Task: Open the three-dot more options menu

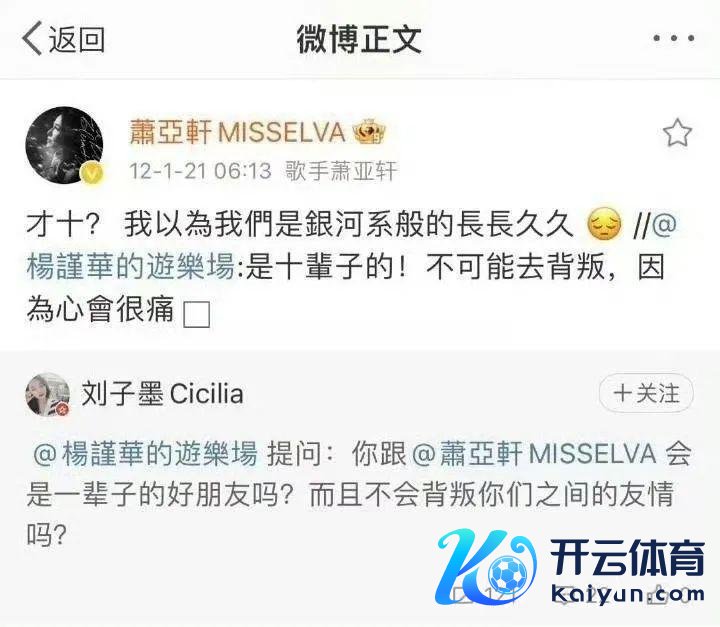Action: pyautogui.click(x=674, y=38)
